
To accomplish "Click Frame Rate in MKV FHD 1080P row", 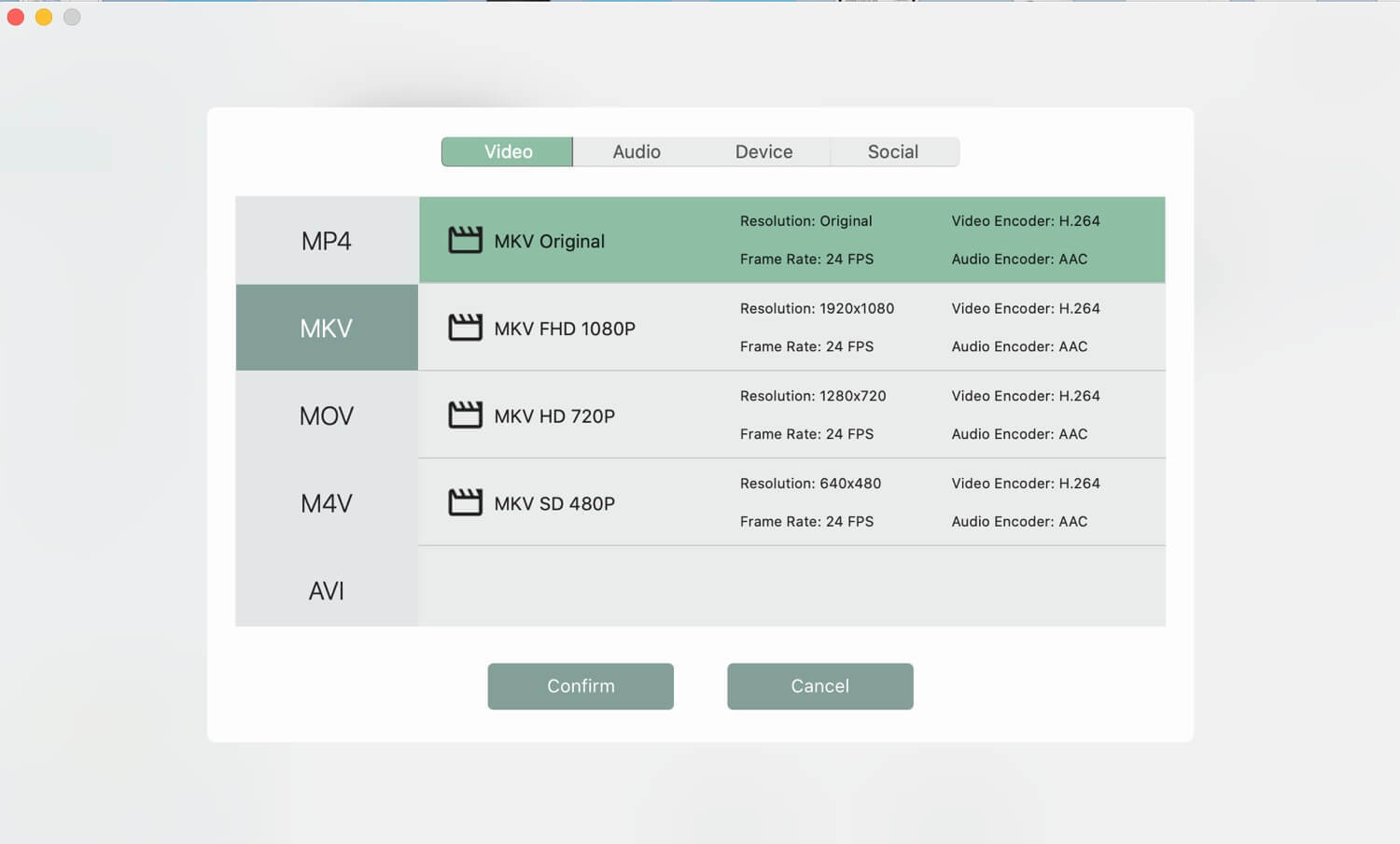I will (x=806, y=346).
